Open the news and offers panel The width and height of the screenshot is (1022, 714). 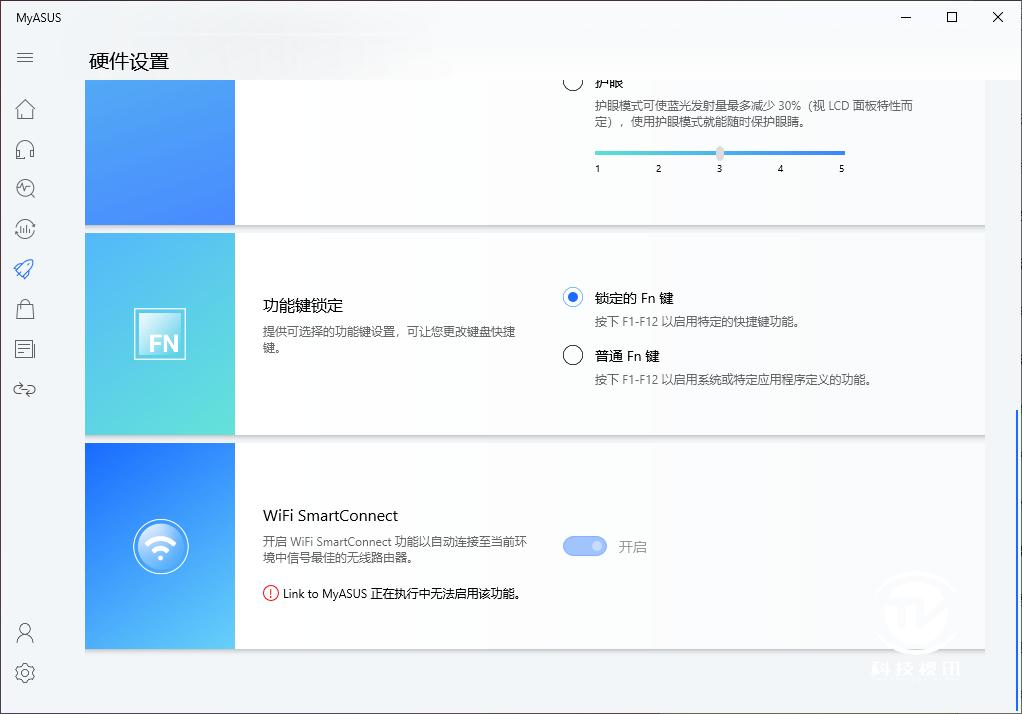pyautogui.click(x=25, y=348)
